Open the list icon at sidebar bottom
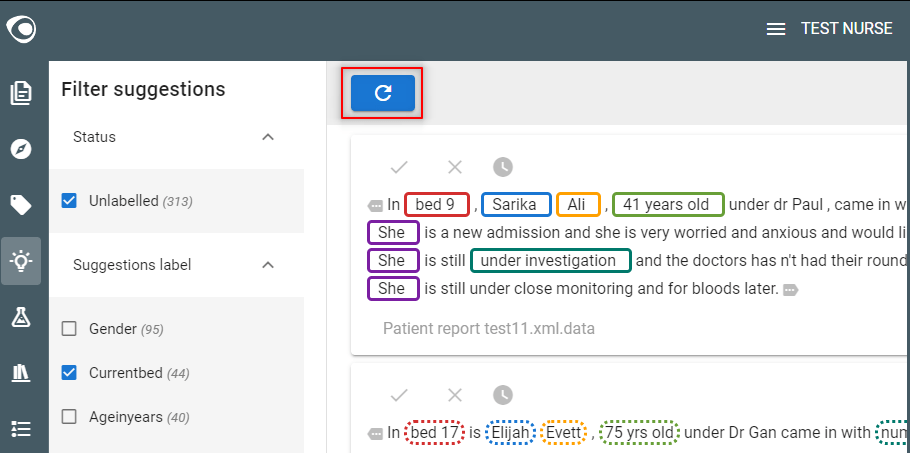The width and height of the screenshot is (910, 453). (x=21, y=429)
